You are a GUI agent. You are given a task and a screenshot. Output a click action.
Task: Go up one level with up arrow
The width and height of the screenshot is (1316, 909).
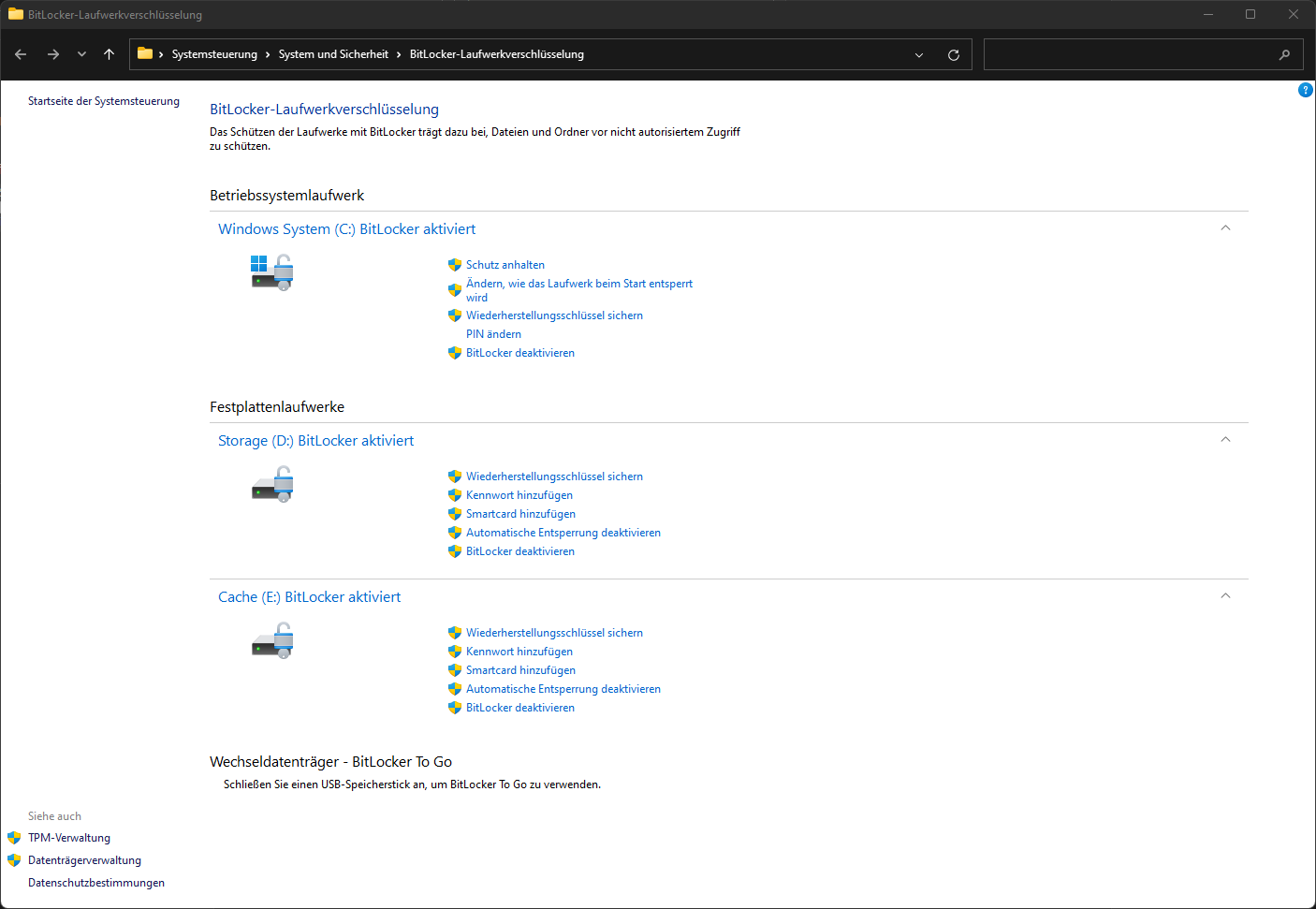(109, 54)
